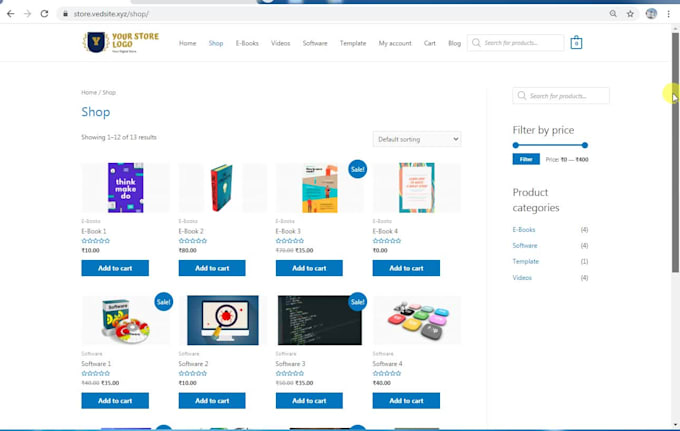
Task: Rate Software 1 using its stars
Action: click(x=95, y=373)
